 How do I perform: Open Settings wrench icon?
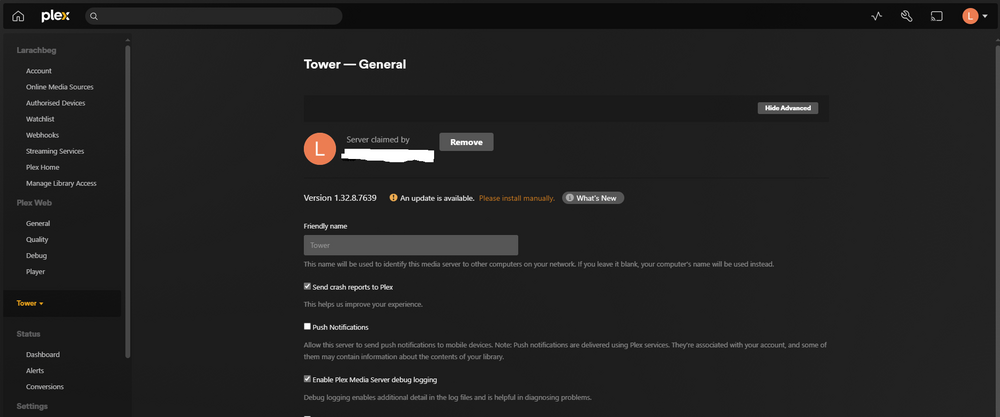pyautogui.click(x=906, y=17)
